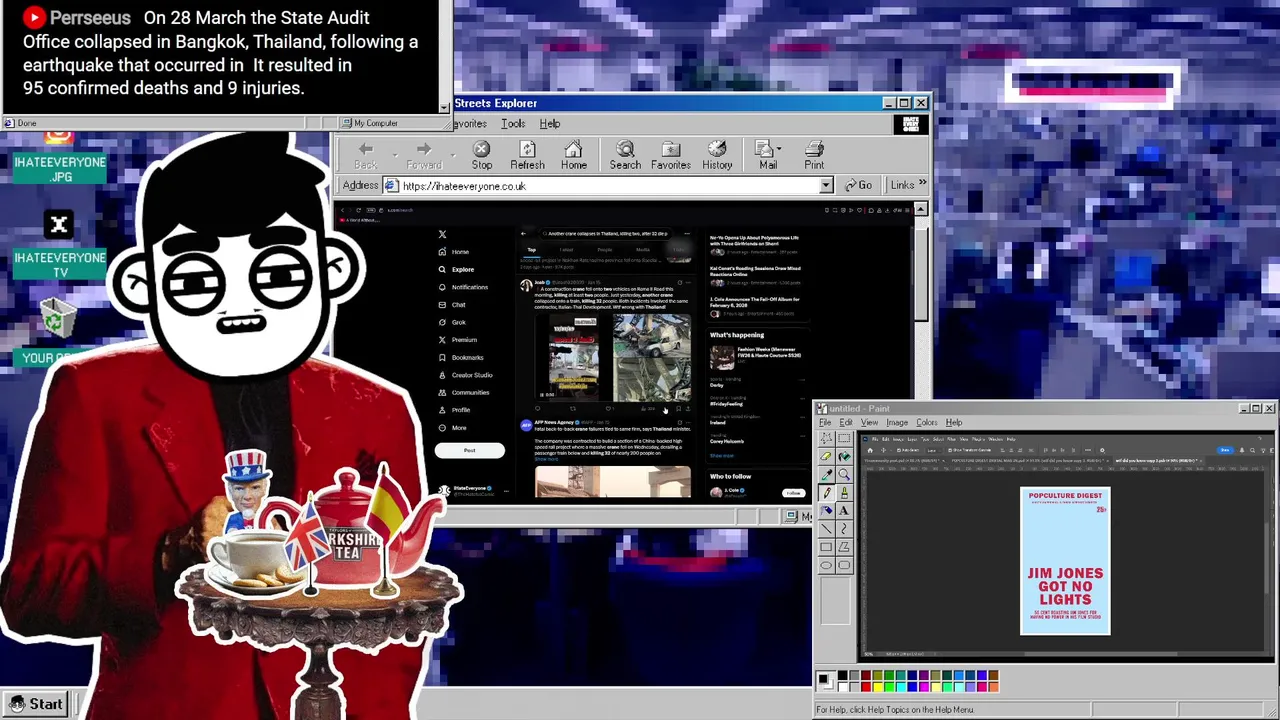Viewport: 1280px width, 720px height.
Task: Click the address field with ihateeveryone.co.uk URL
Action: [x=609, y=186]
